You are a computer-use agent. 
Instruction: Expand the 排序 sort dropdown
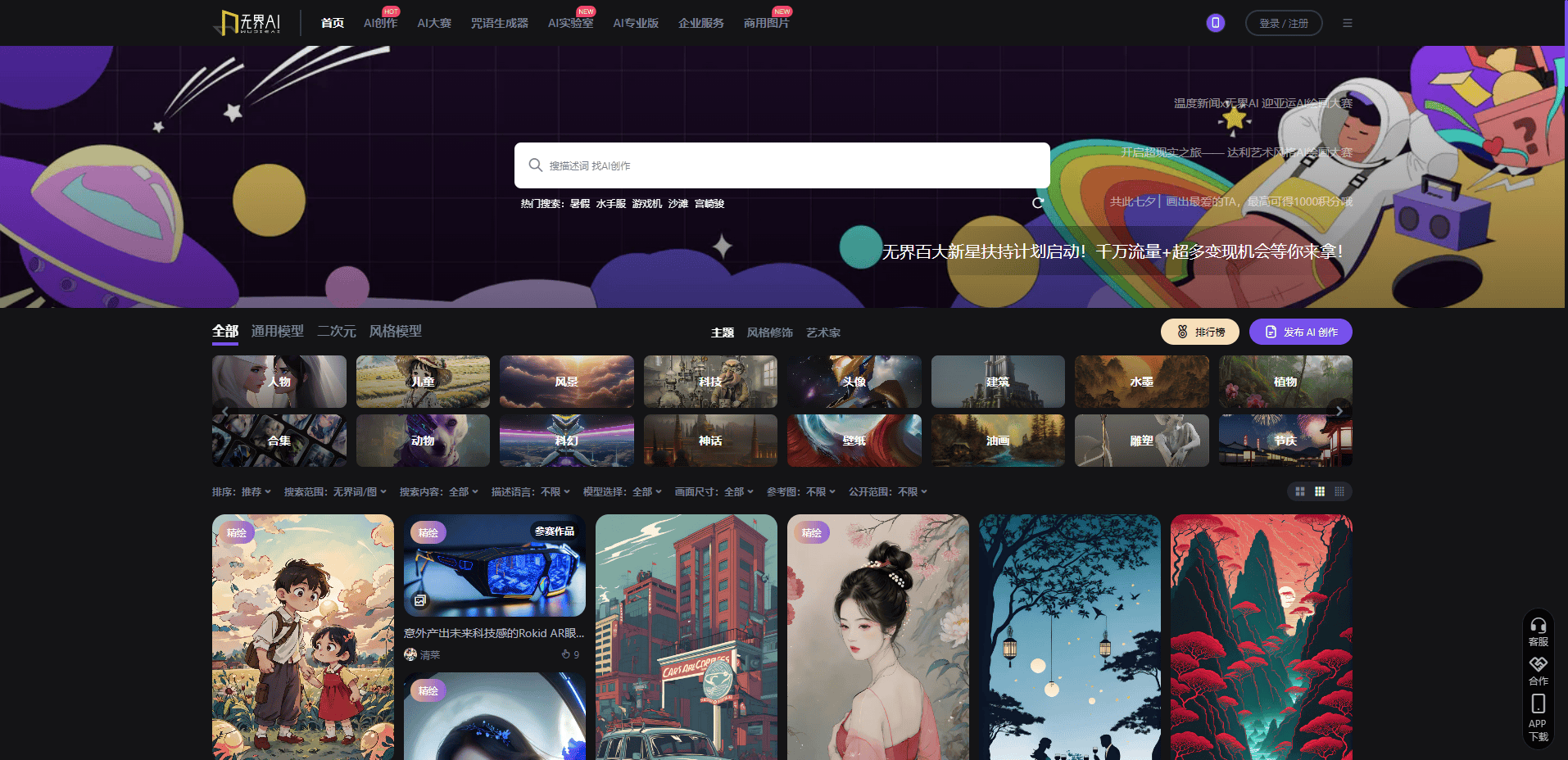point(242,492)
